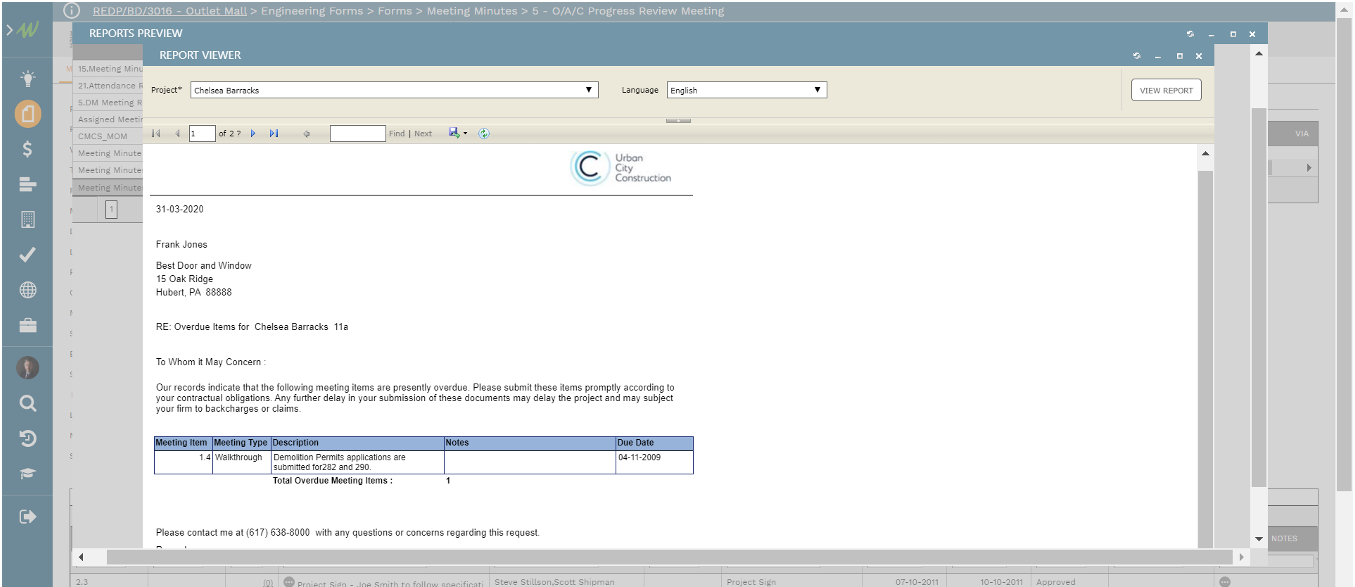Refresh the Report Viewer window via header icon
The width and height of the screenshot is (1355, 587).
tap(1135, 56)
